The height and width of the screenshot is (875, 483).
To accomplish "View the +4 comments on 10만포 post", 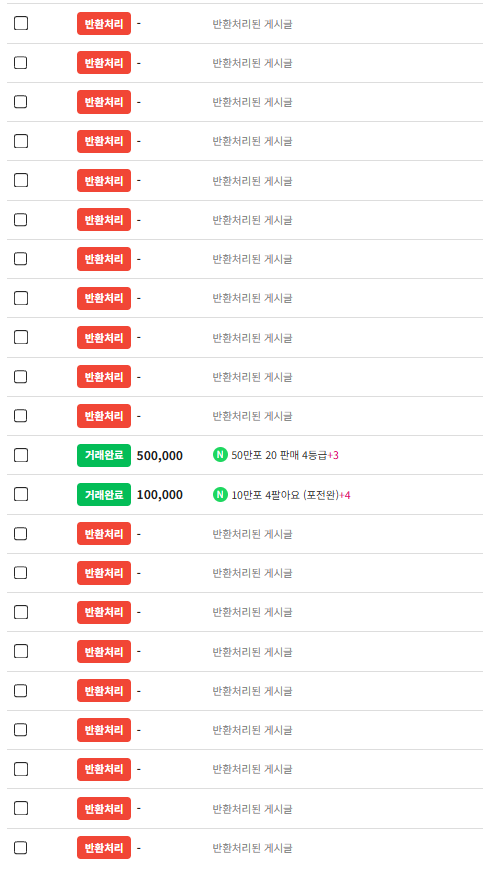I will tap(345, 495).
